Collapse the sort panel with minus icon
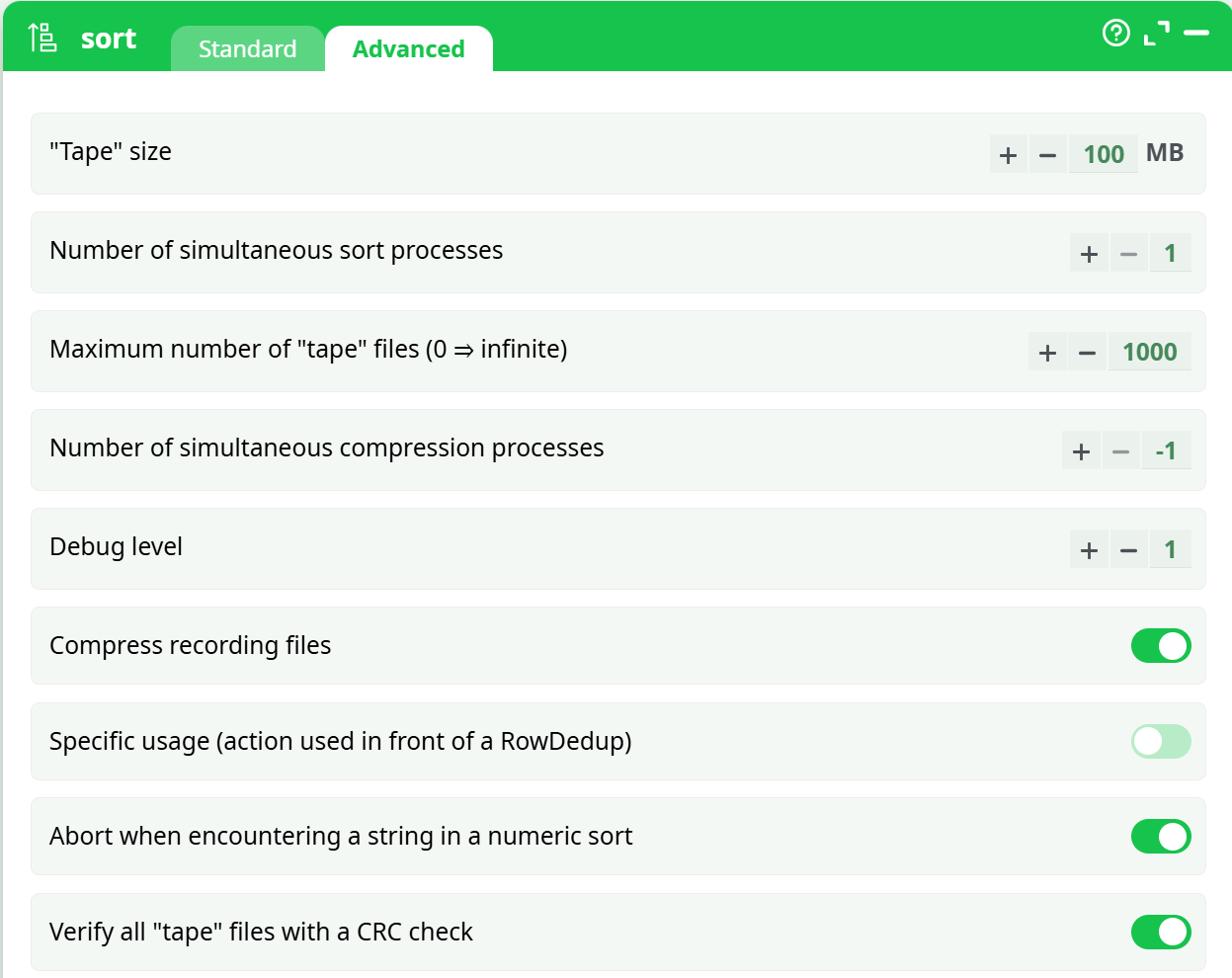 click(x=1196, y=34)
